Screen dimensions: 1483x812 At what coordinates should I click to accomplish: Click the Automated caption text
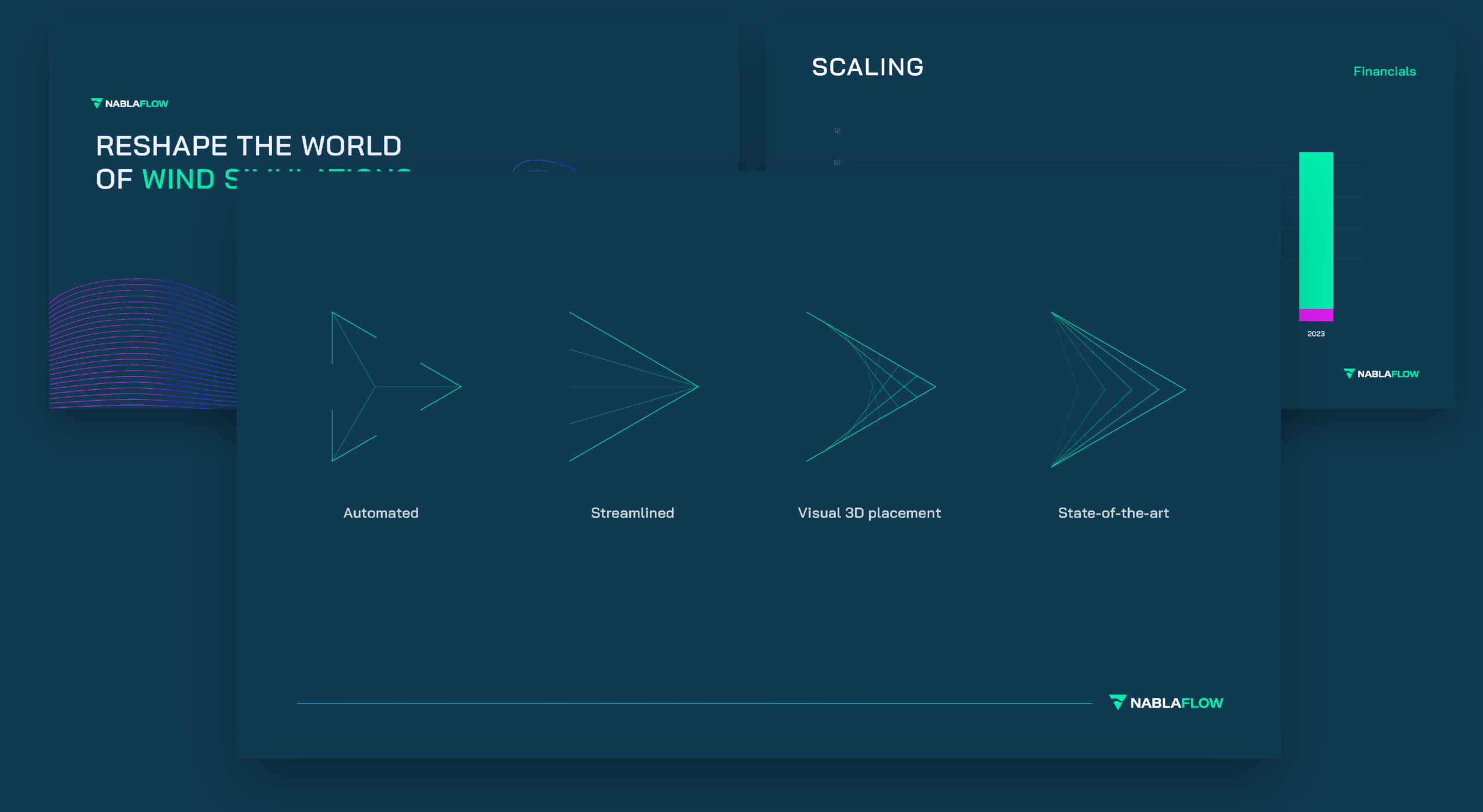pos(381,513)
